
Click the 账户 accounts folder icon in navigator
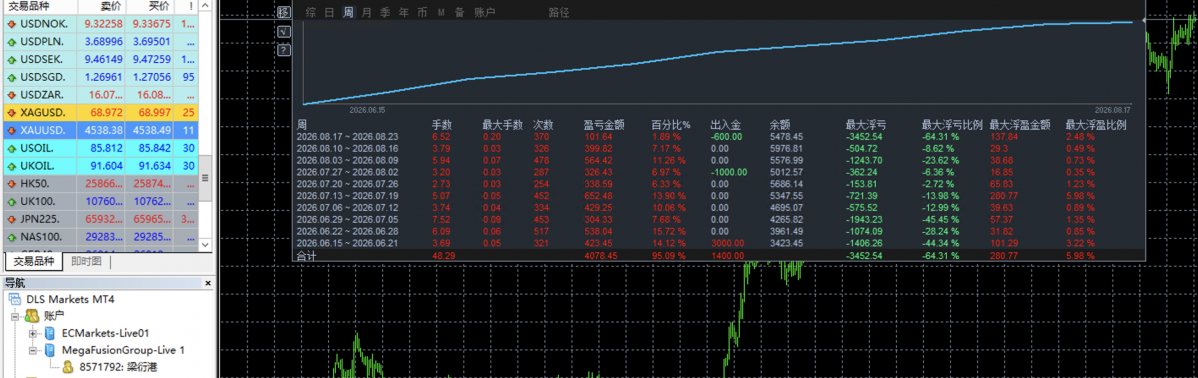(x=32, y=315)
